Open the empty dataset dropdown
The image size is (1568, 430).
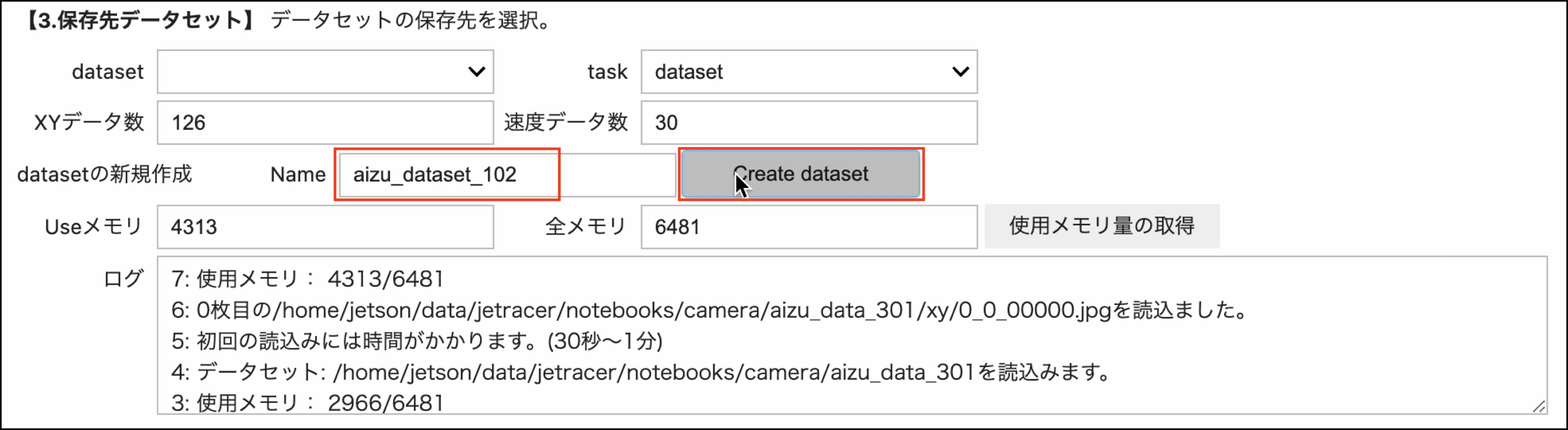pyautogui.click(x=325, y=72)
